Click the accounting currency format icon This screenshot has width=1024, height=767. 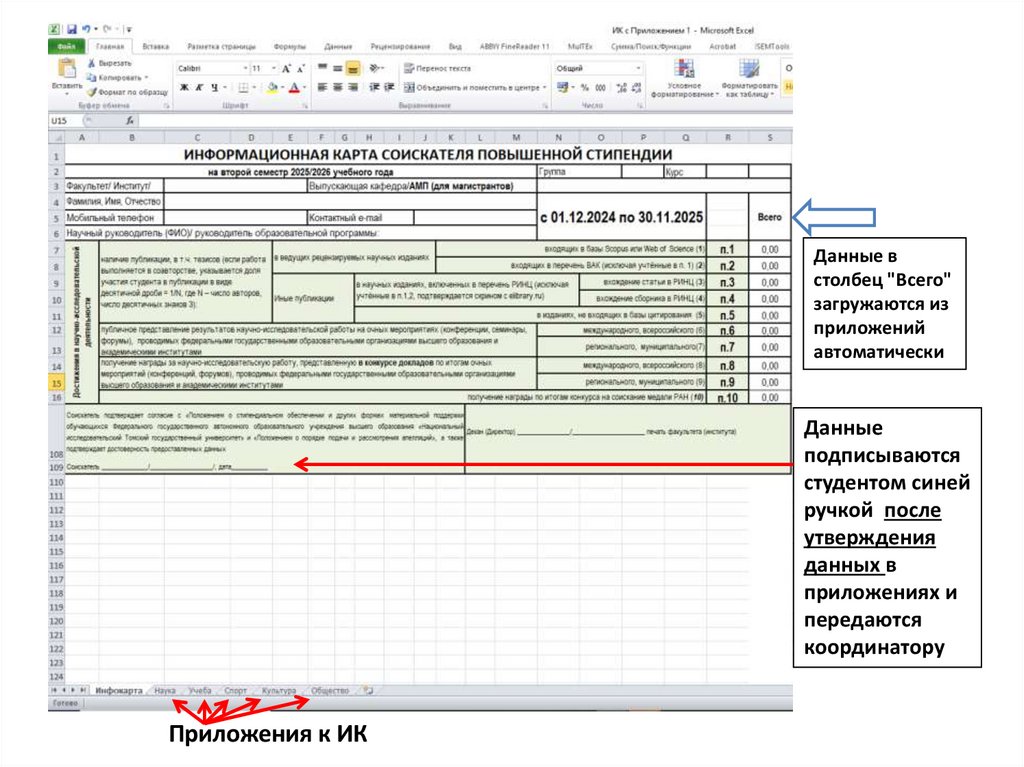pos(562,88)
